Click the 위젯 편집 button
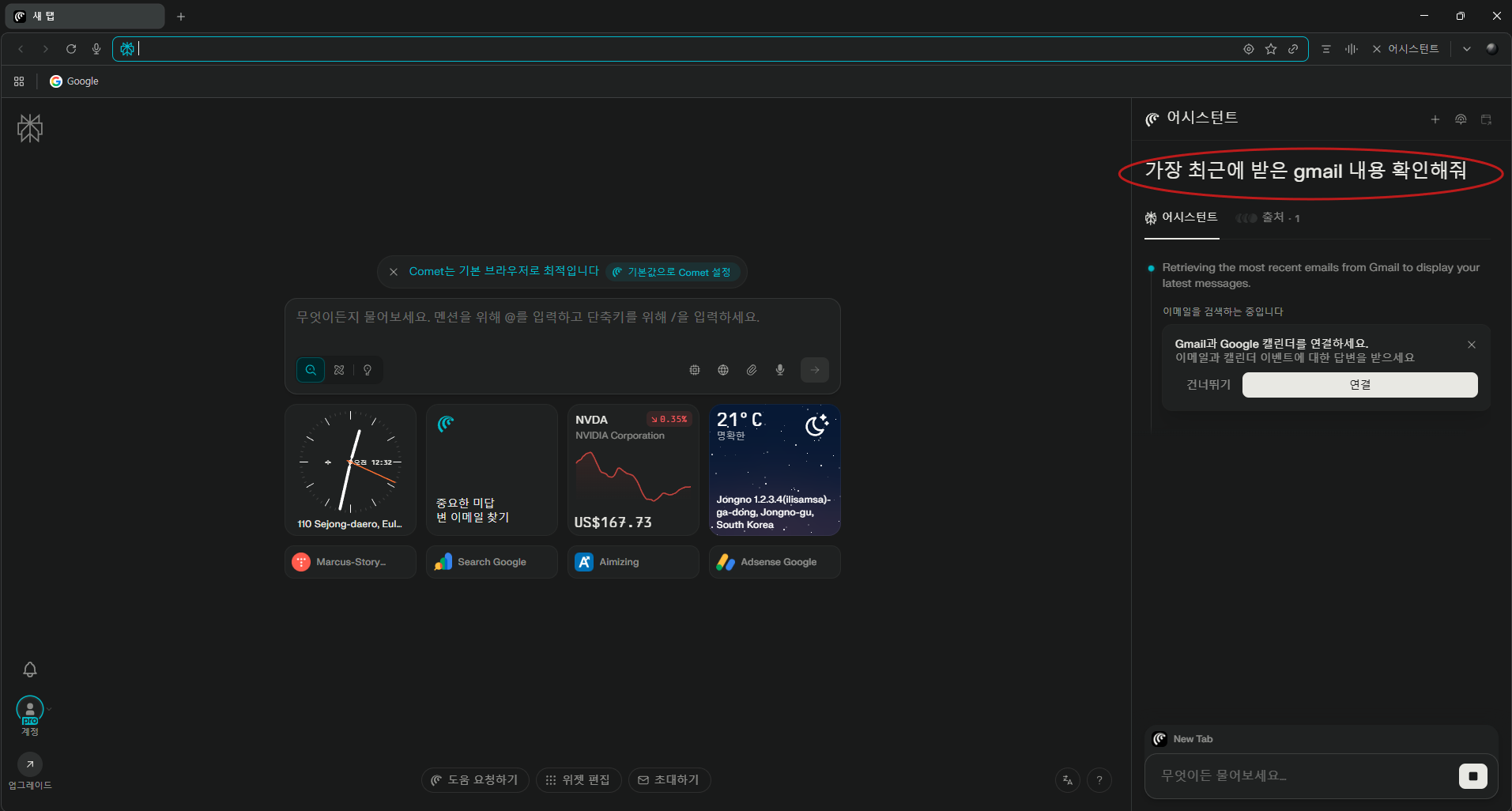 (x=579, y=780)
